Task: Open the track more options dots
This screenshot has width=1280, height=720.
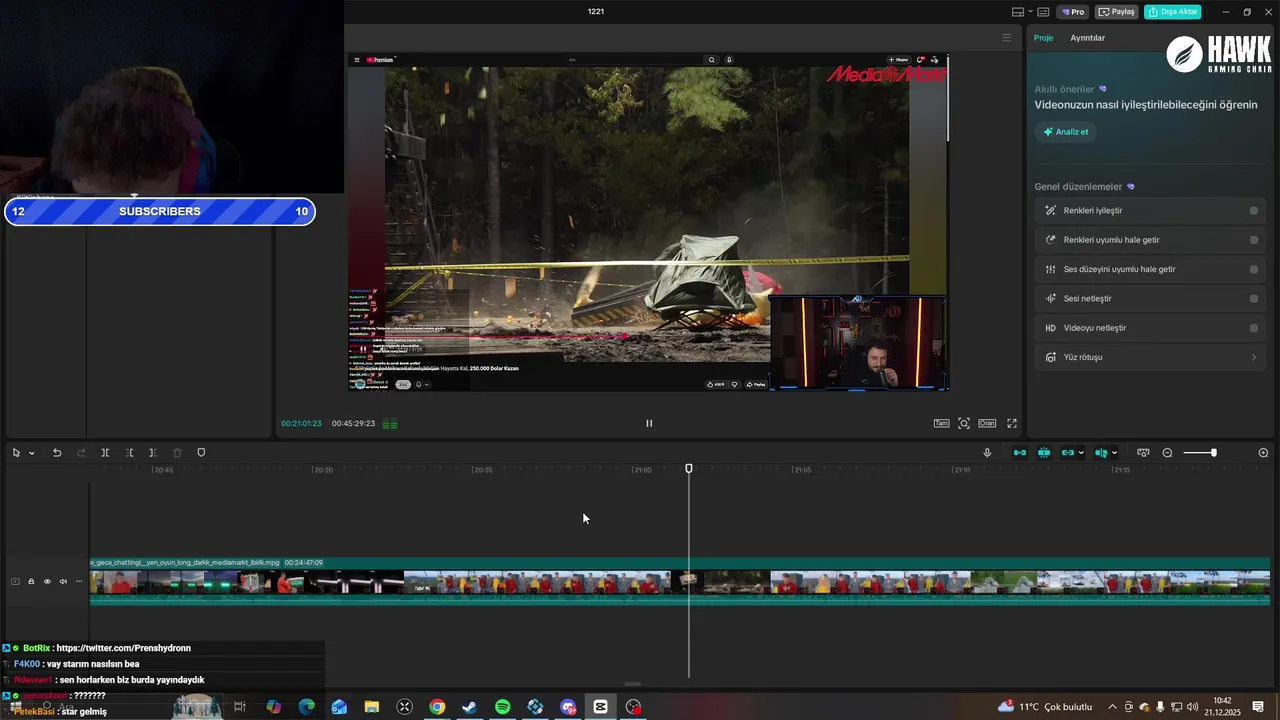Action: coord(79,581)
